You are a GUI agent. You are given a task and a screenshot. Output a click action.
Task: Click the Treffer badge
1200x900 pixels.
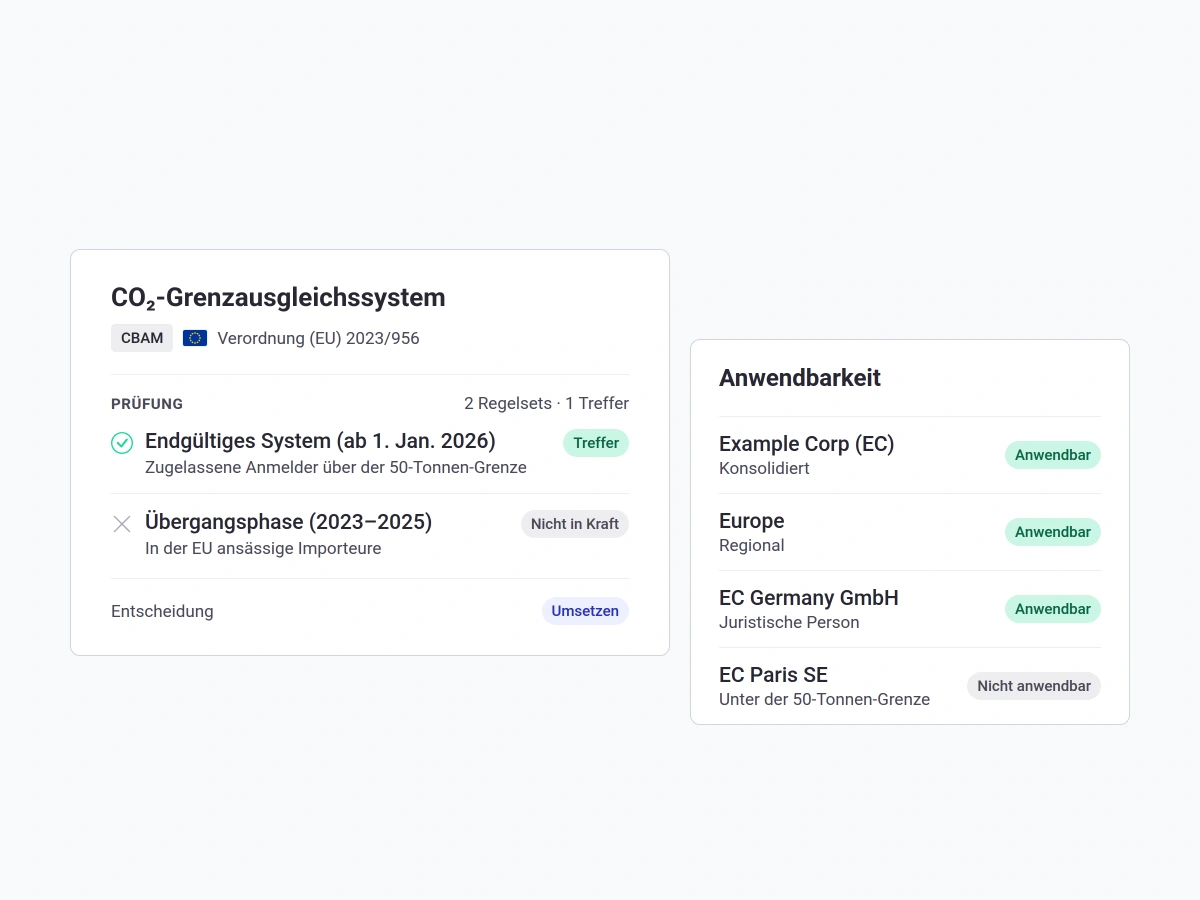pos(596,443)
